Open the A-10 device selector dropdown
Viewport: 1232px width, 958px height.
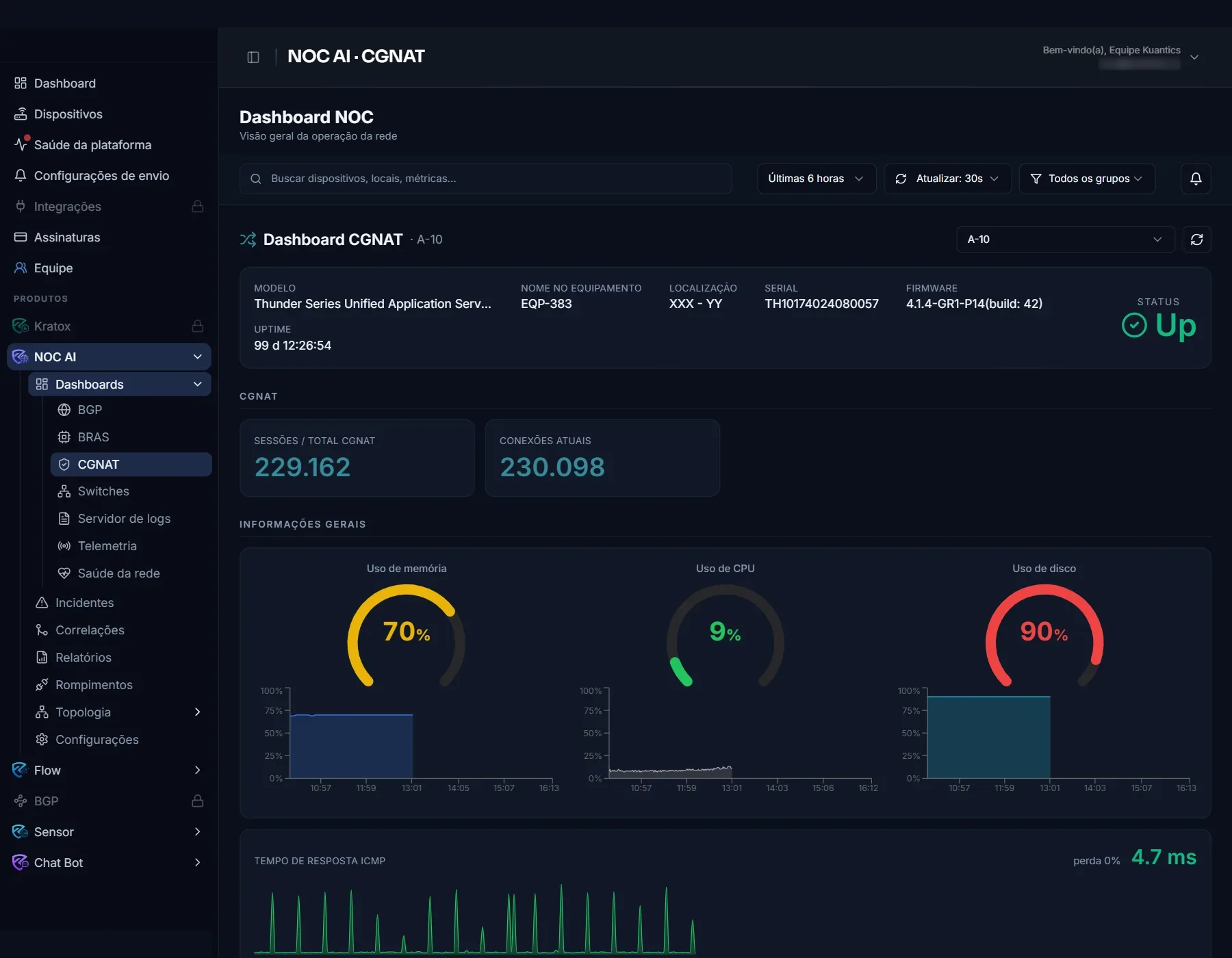point(1066,239)
